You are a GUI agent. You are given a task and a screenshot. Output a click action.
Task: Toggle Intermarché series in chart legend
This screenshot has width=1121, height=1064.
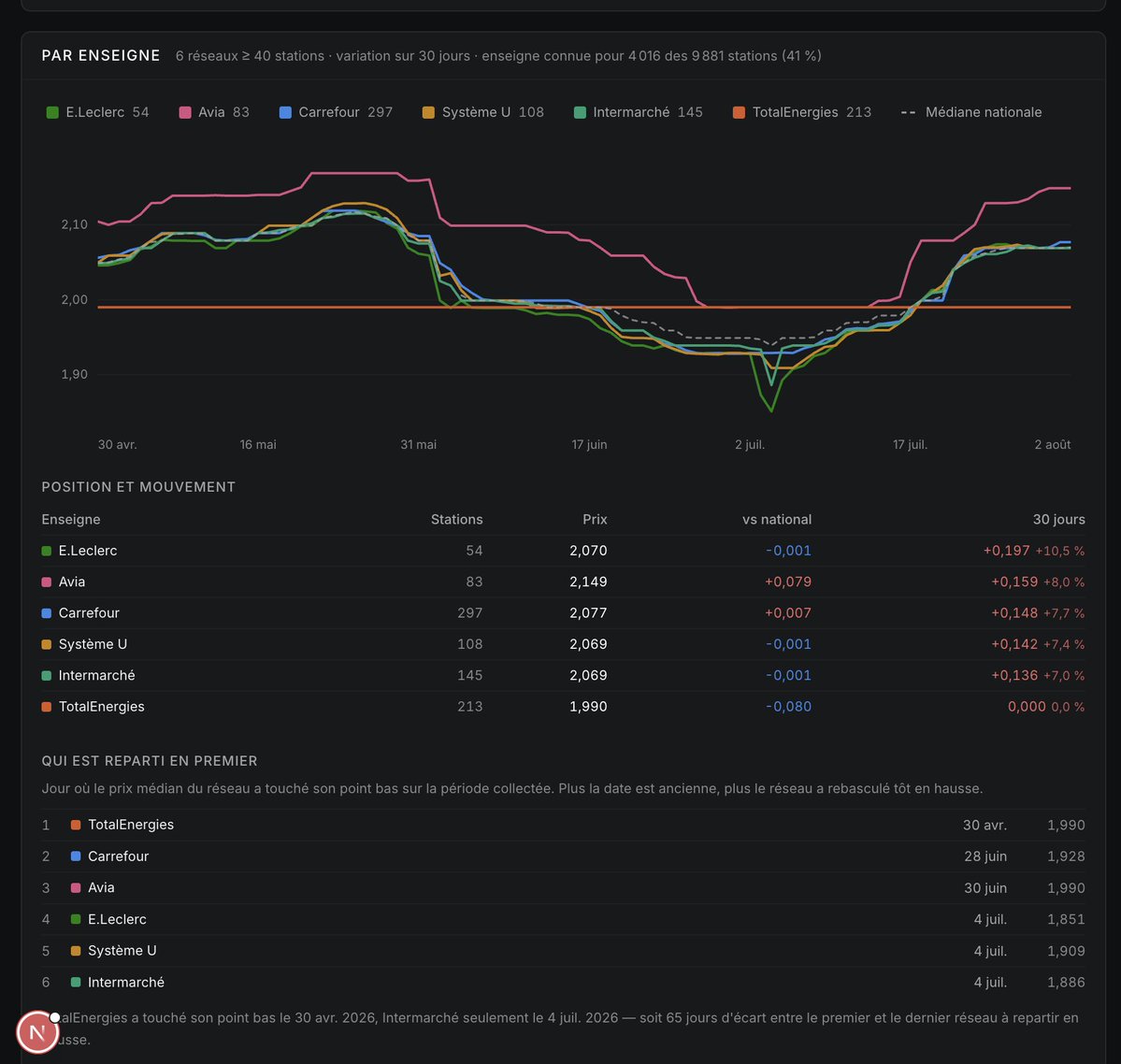point(639,112)
